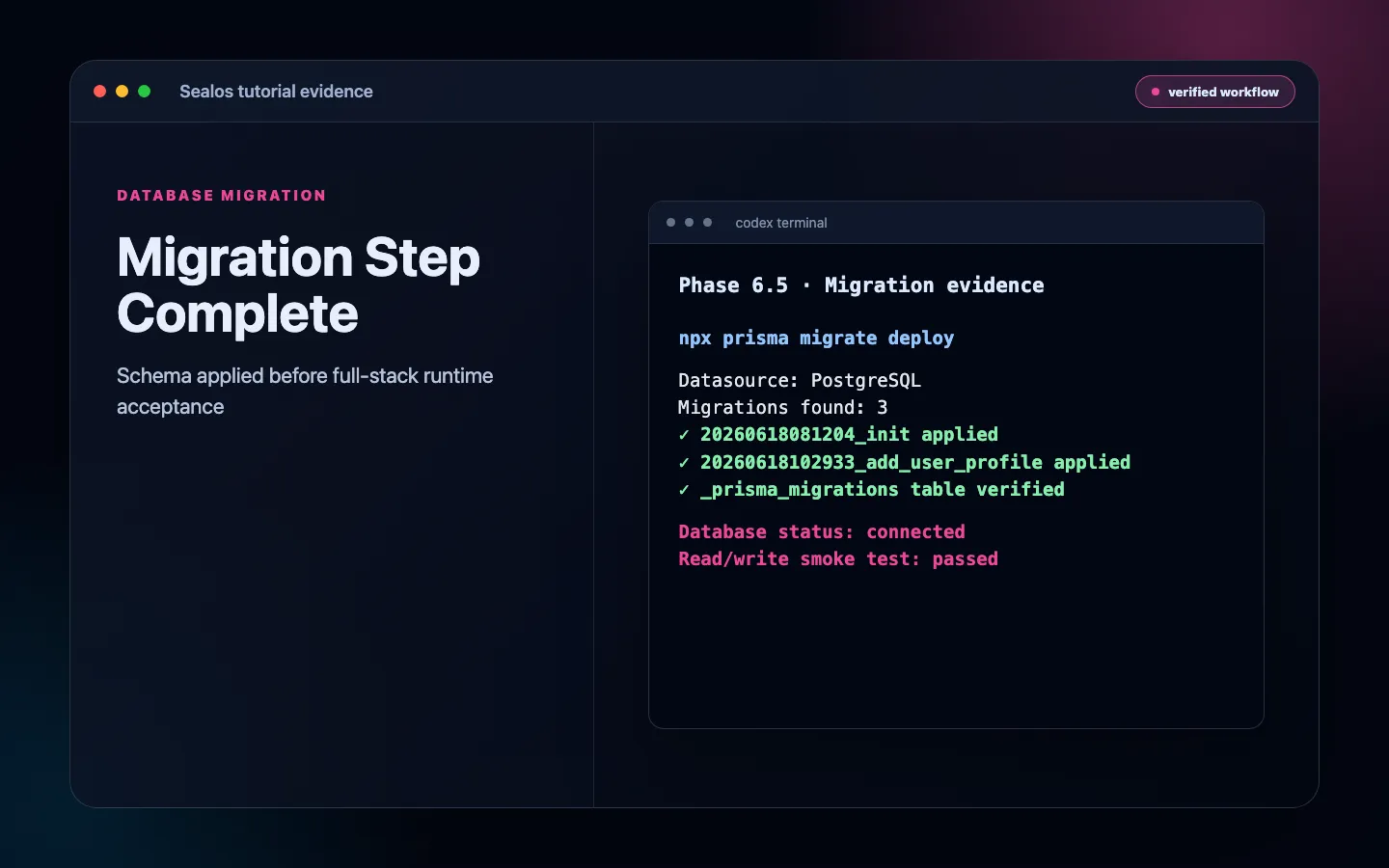Click the checkmark before _prisma_migrations table verified
Viewport: 1389px width, 868px height.
(x=684, y=490)
